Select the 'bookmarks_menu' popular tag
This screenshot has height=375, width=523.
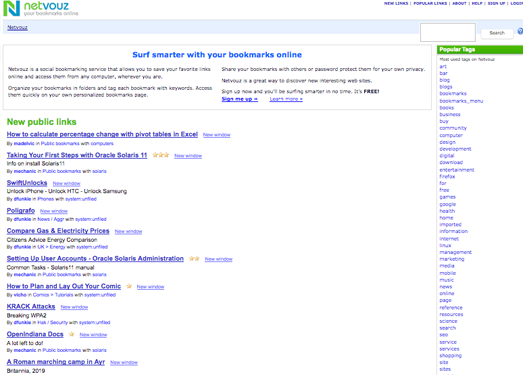(x=461, y=101)
